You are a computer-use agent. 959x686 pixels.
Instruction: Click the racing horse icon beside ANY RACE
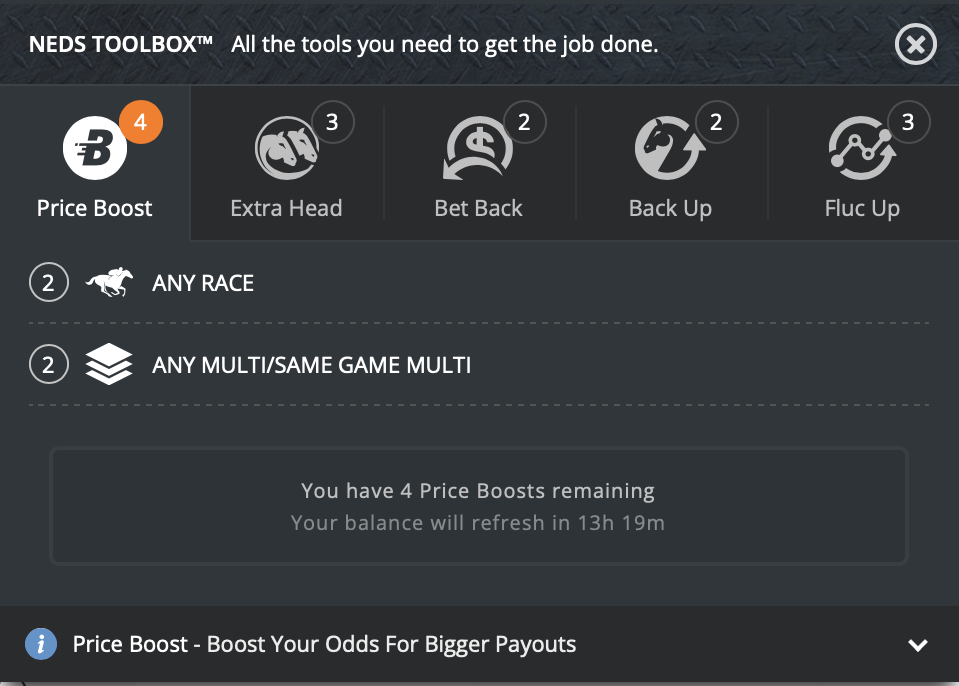(109, 282)
